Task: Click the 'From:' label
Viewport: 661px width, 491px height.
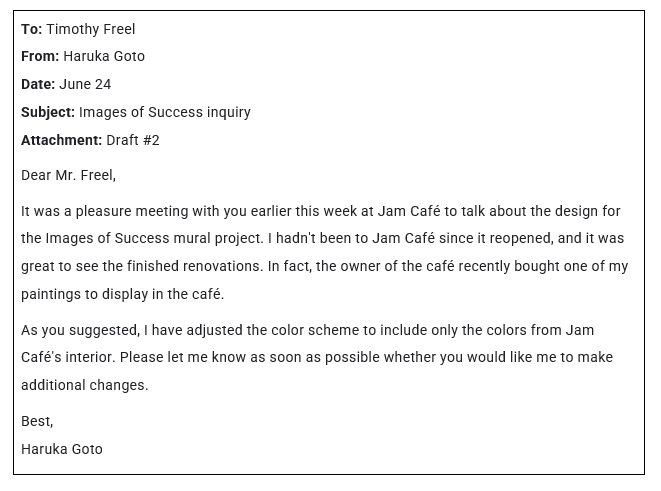Action: point(40,57)
